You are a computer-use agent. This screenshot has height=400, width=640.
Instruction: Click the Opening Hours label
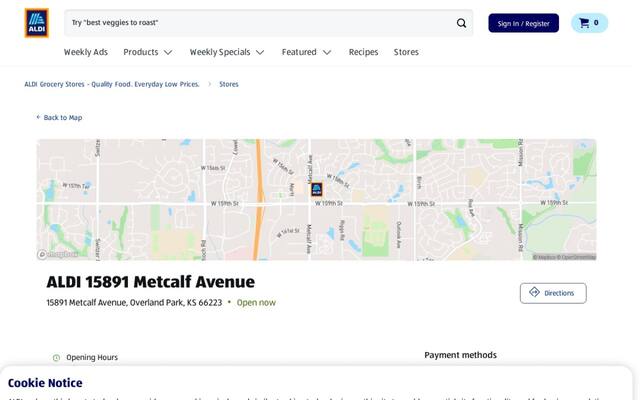[x=92, y=358]
